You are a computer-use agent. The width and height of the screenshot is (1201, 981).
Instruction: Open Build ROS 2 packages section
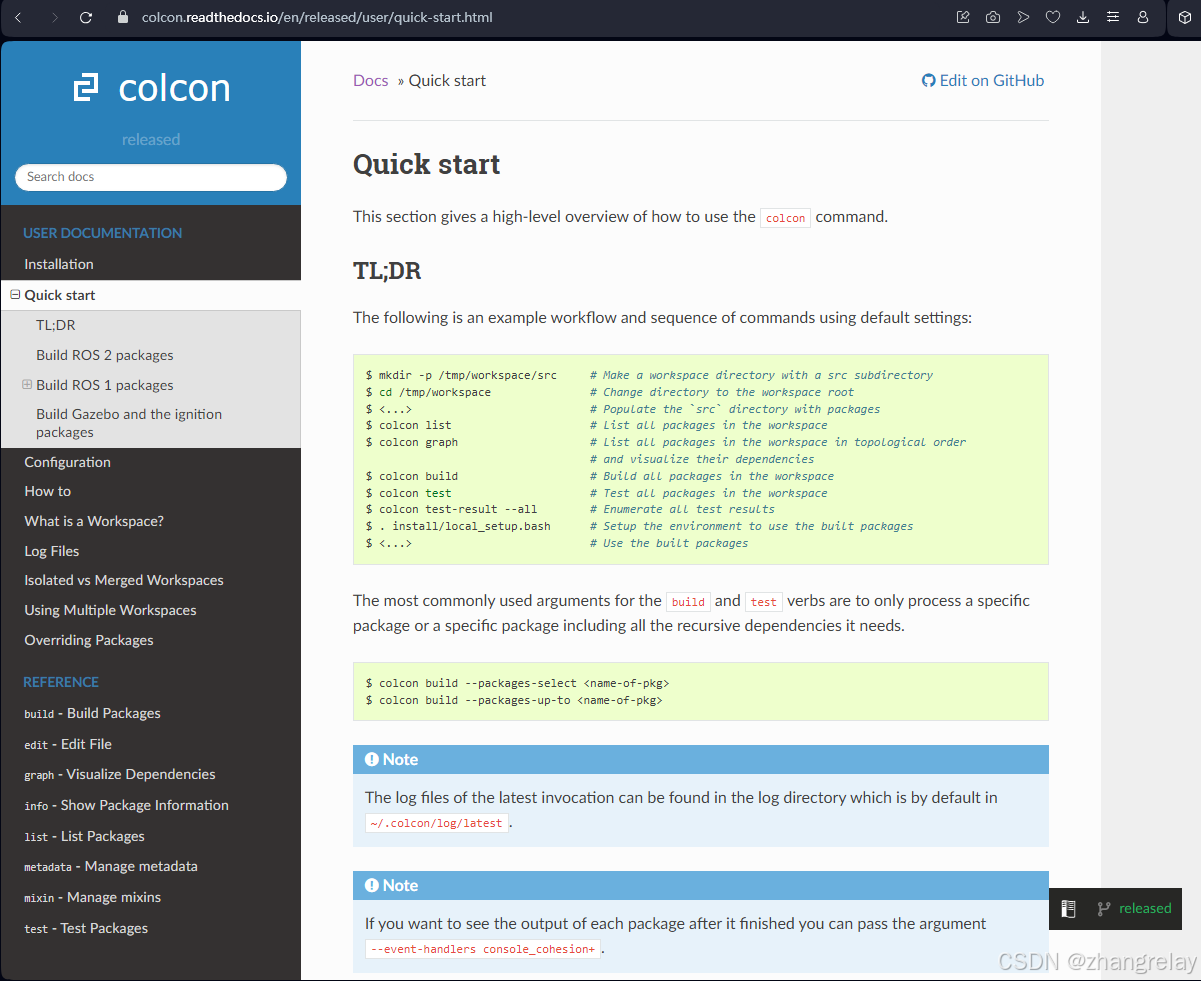(105, 355)
